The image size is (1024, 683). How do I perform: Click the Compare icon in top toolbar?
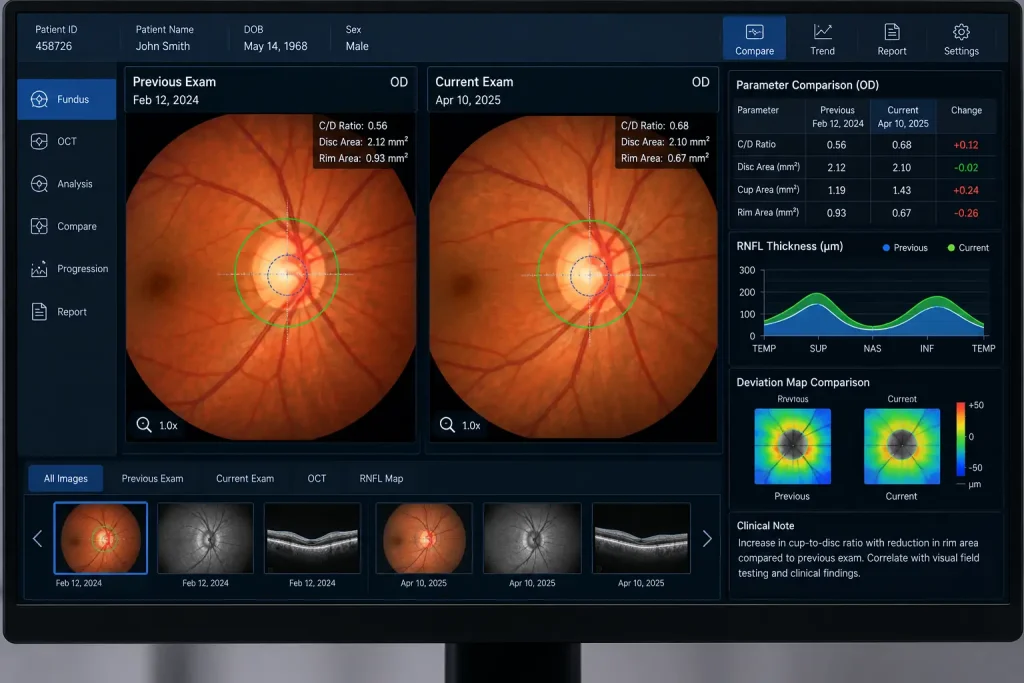[754, 31]
